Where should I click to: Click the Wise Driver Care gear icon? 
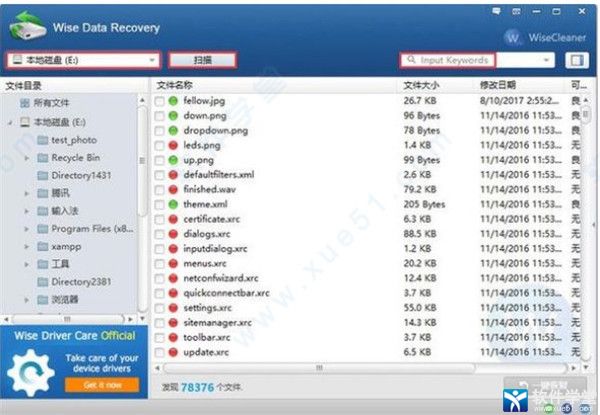click(31, 373)
